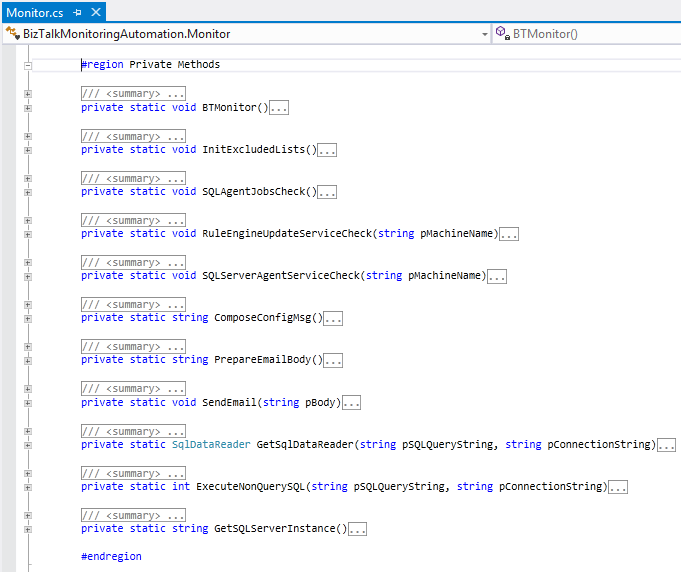681x572 pixels.
Task: Expand the SendEmail method outline
Action: pyautogui.click(x=28, y=403)
